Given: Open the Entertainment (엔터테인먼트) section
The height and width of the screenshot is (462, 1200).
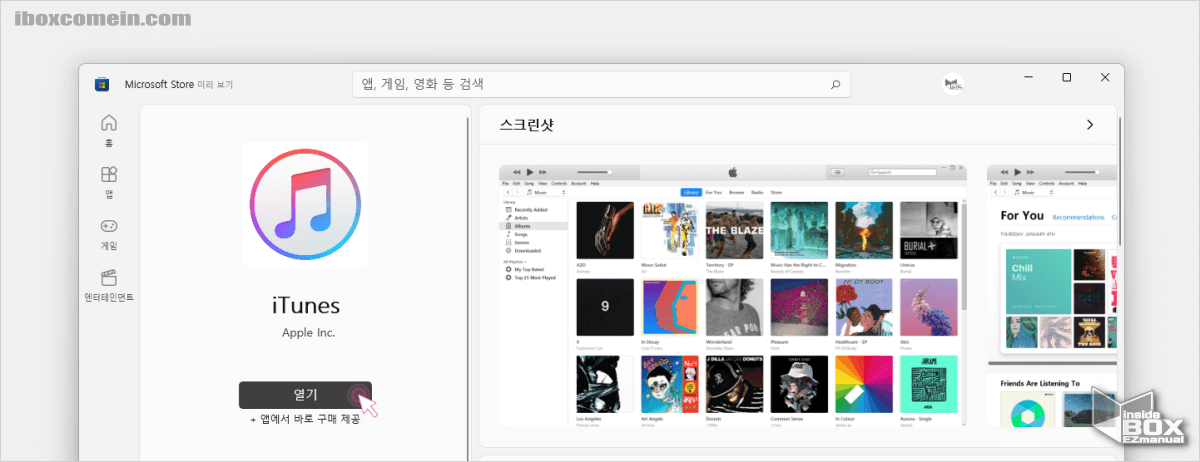Looking at the screenshot, I should pos(109,286).
